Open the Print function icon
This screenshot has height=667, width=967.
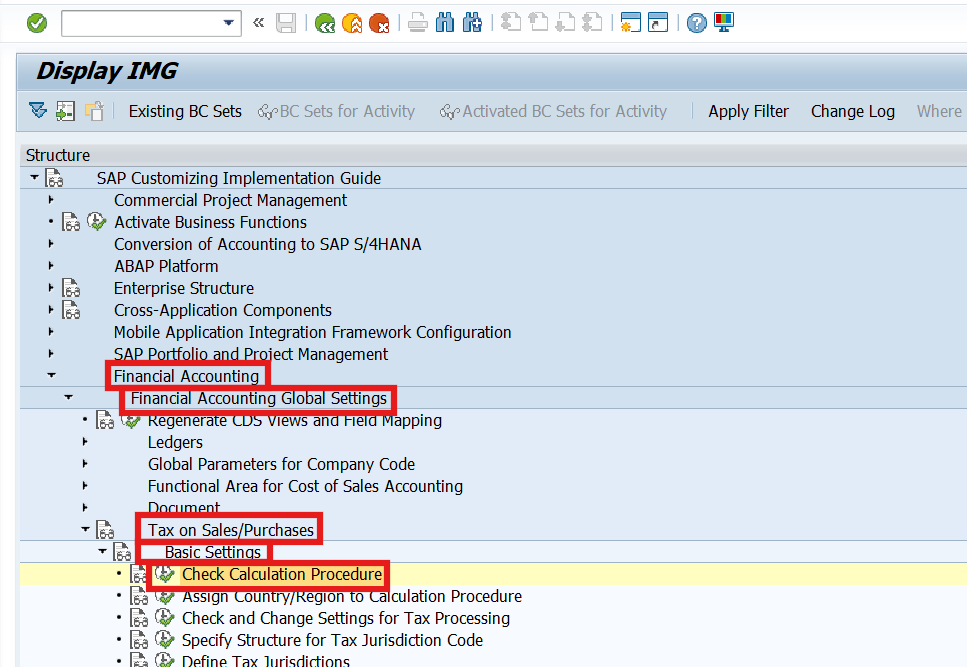pyautogui.click(x=417, y=22)
